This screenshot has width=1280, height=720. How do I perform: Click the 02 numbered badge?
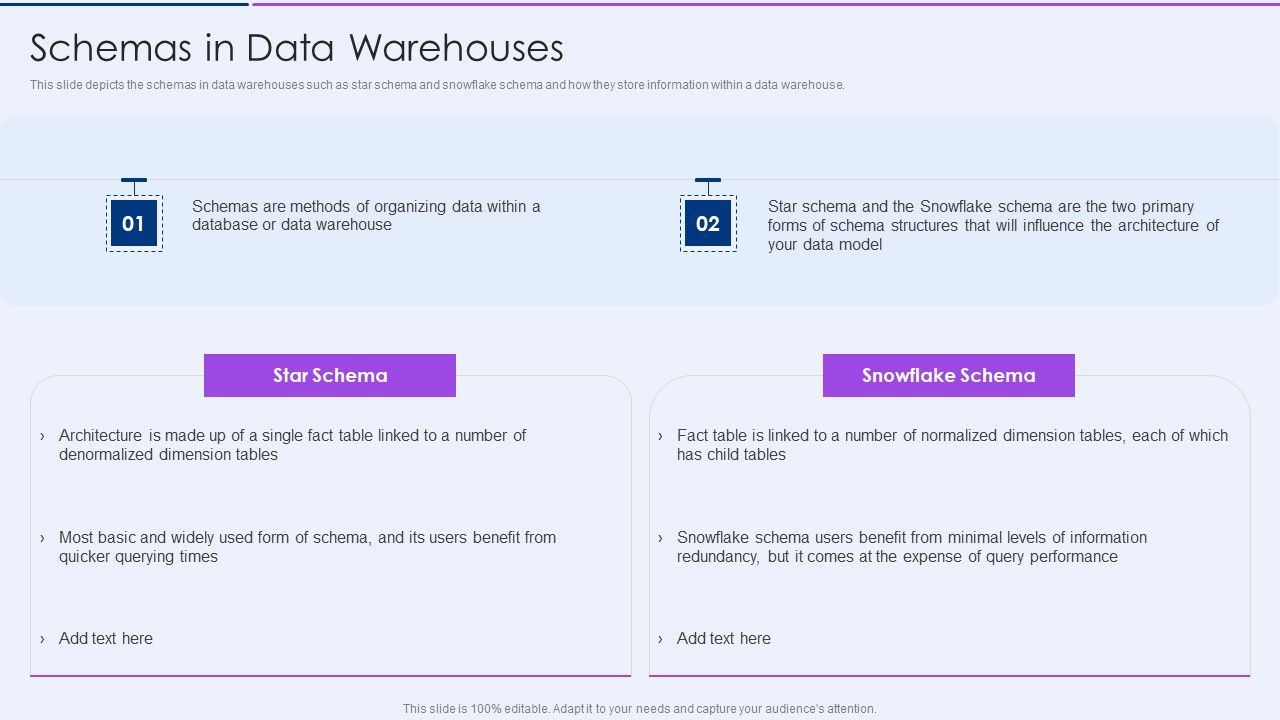(708, 224)
